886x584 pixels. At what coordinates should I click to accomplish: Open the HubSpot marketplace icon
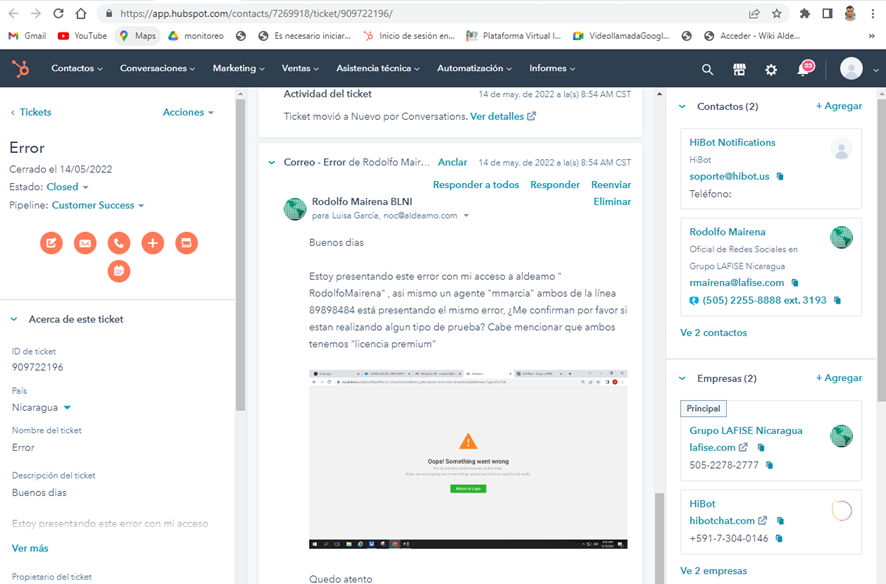739,69
